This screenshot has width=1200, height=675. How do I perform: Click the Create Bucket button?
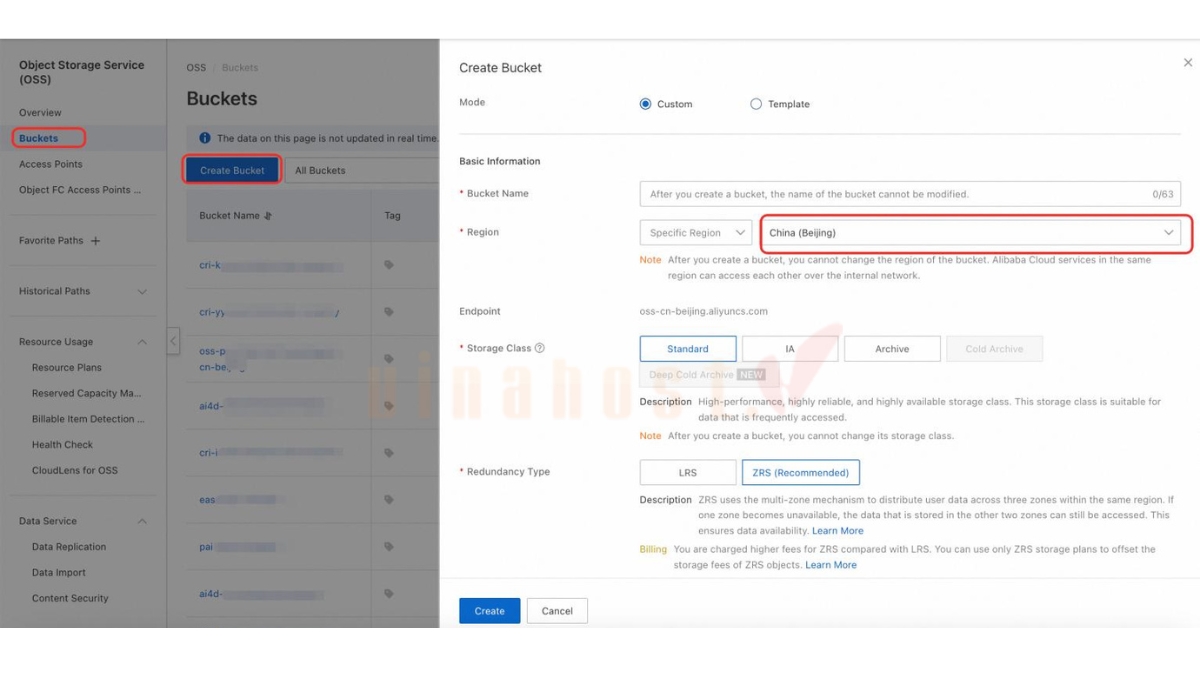tap(232, 170)
